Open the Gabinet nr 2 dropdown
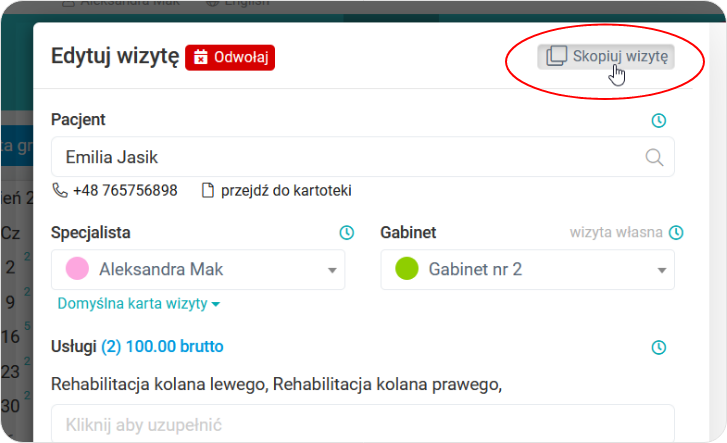 (x=528, y=270)
